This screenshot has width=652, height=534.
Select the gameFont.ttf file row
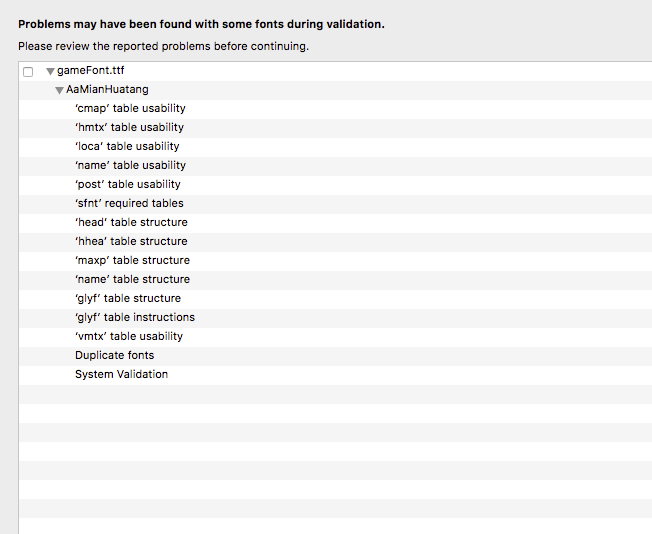[x=91, y=71]
